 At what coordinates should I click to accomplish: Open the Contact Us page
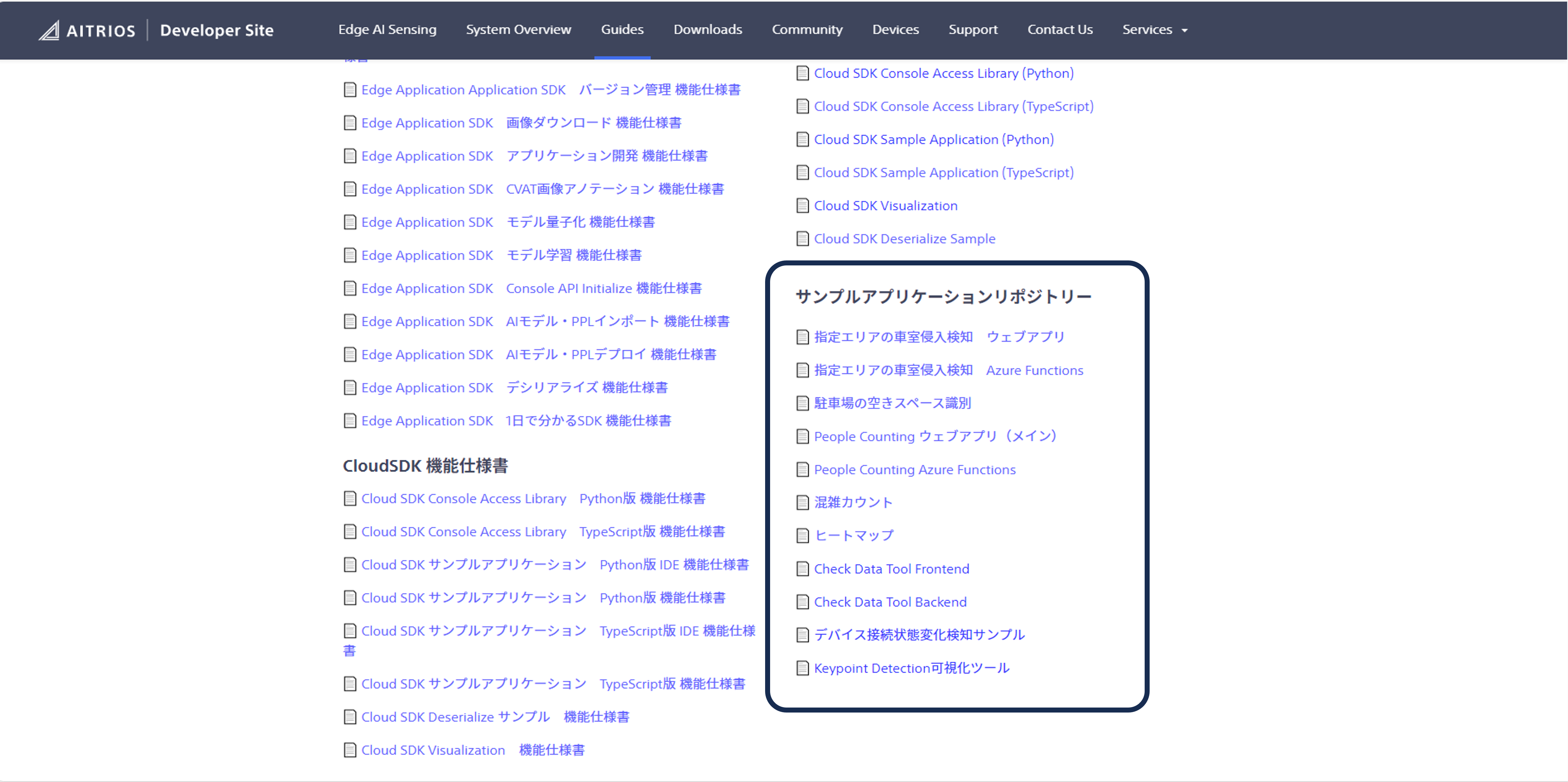(1060, 29)
